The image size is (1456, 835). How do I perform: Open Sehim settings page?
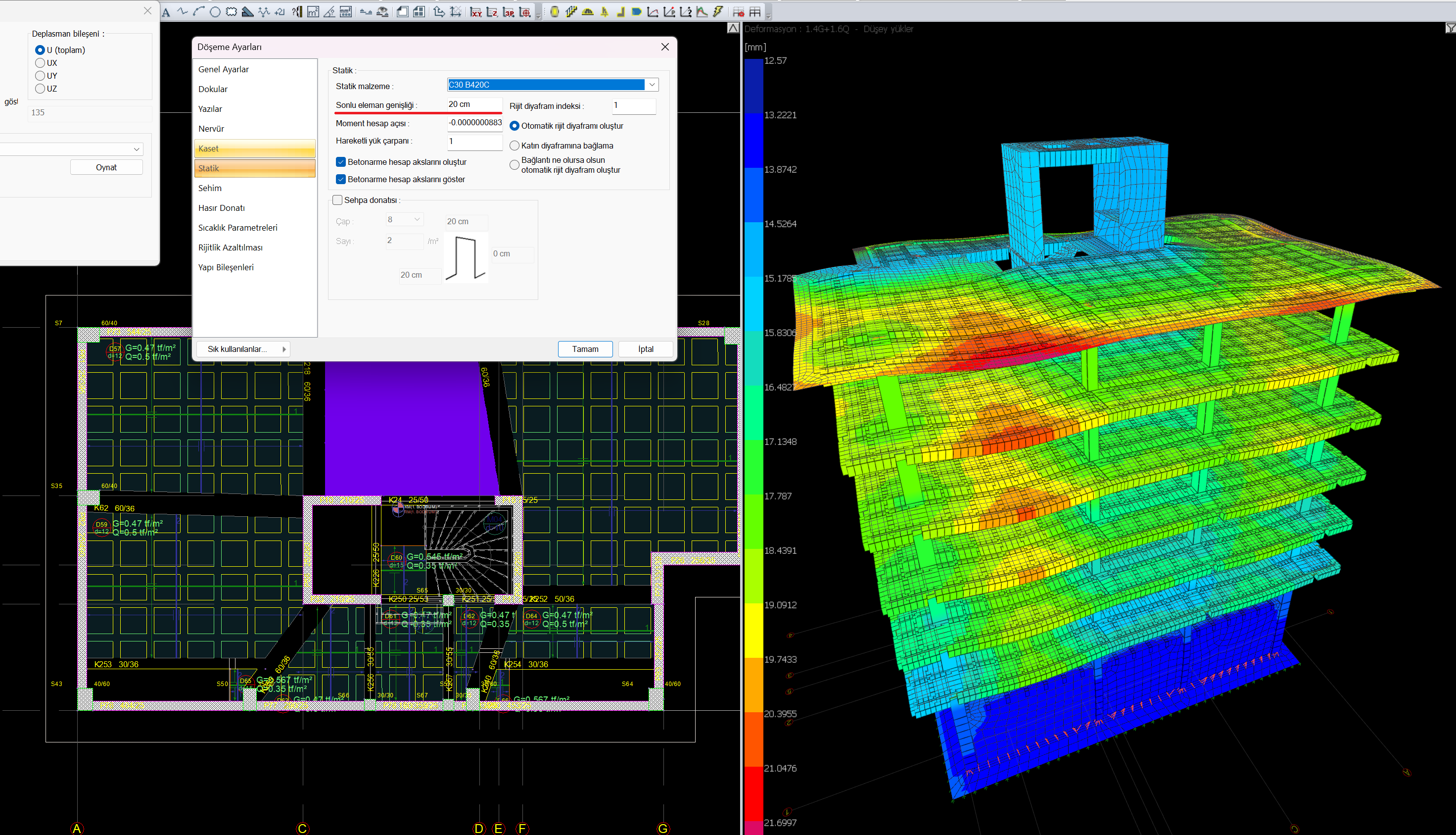(x=254, y=188)
